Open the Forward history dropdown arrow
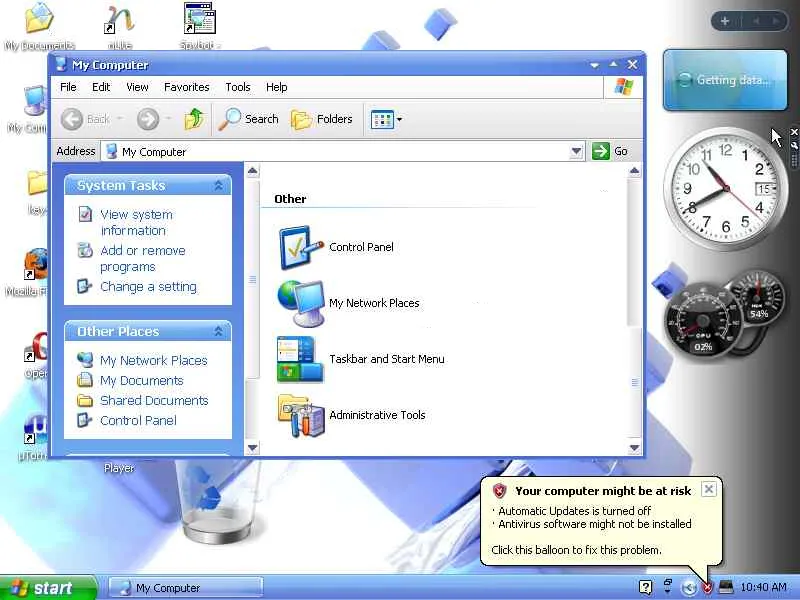Image resolution: width=800 pixels, height=600 pixels. click(x=168, y=119)
